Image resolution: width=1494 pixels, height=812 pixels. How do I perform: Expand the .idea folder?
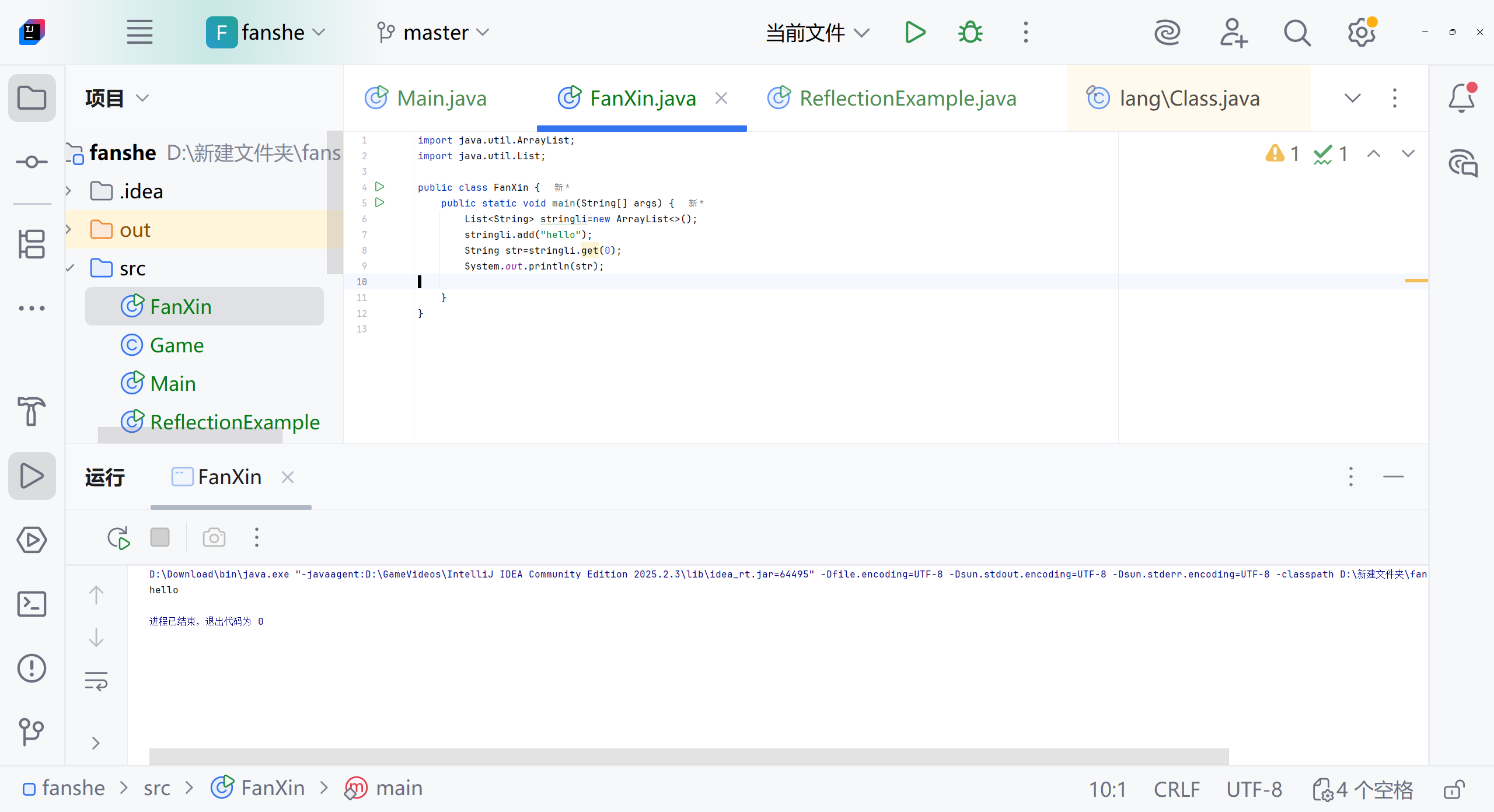click(x=68, y=191)
